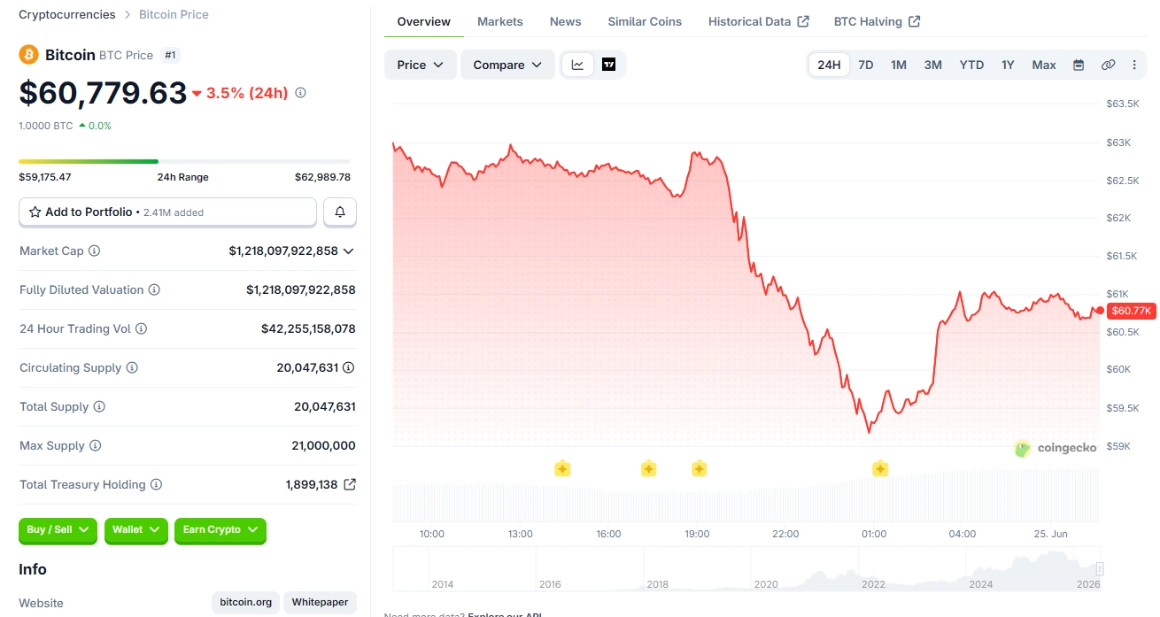Click the bell price alert button
The image size is (1160, 617).
[340, 212]
